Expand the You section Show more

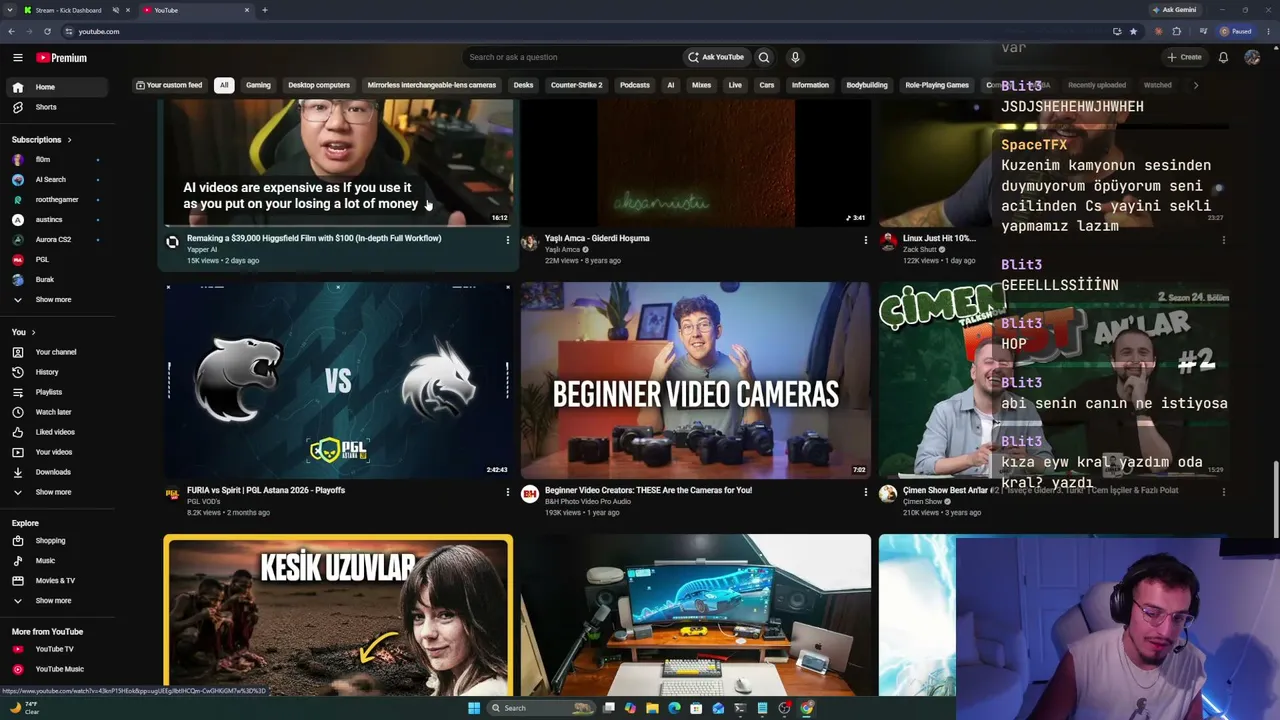[59, 492]
